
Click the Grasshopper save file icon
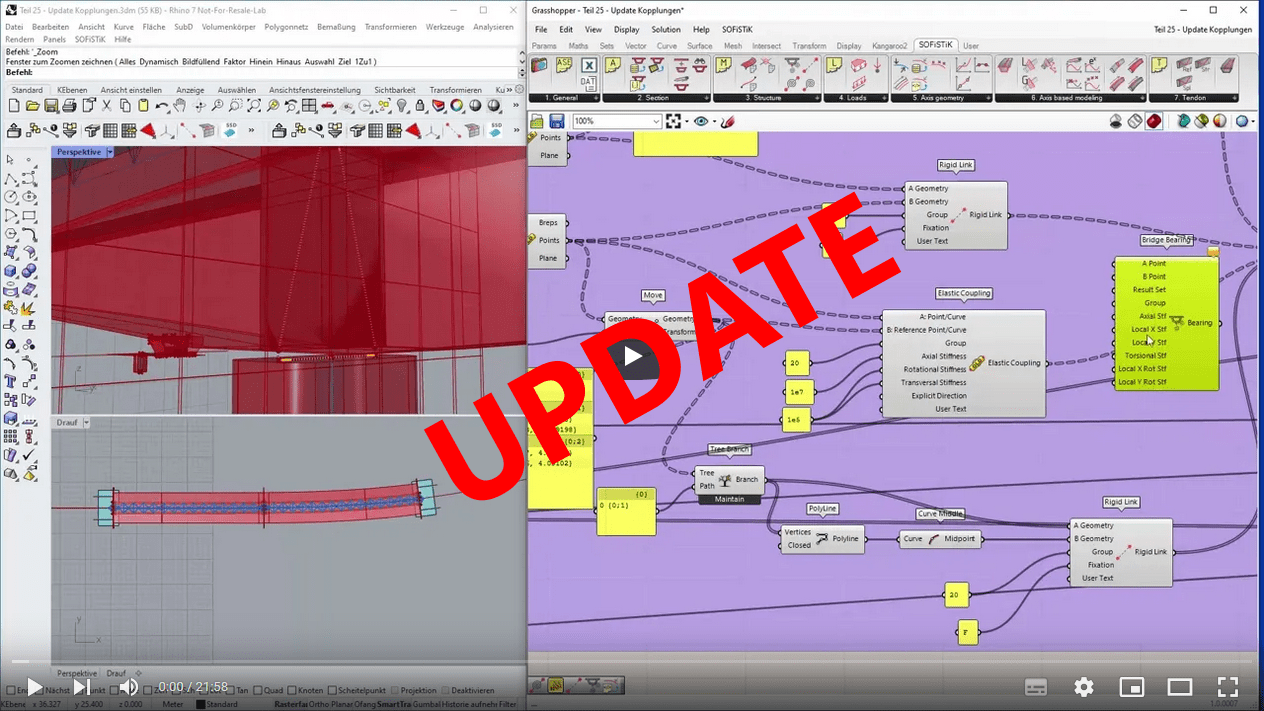tap(557, 121)
